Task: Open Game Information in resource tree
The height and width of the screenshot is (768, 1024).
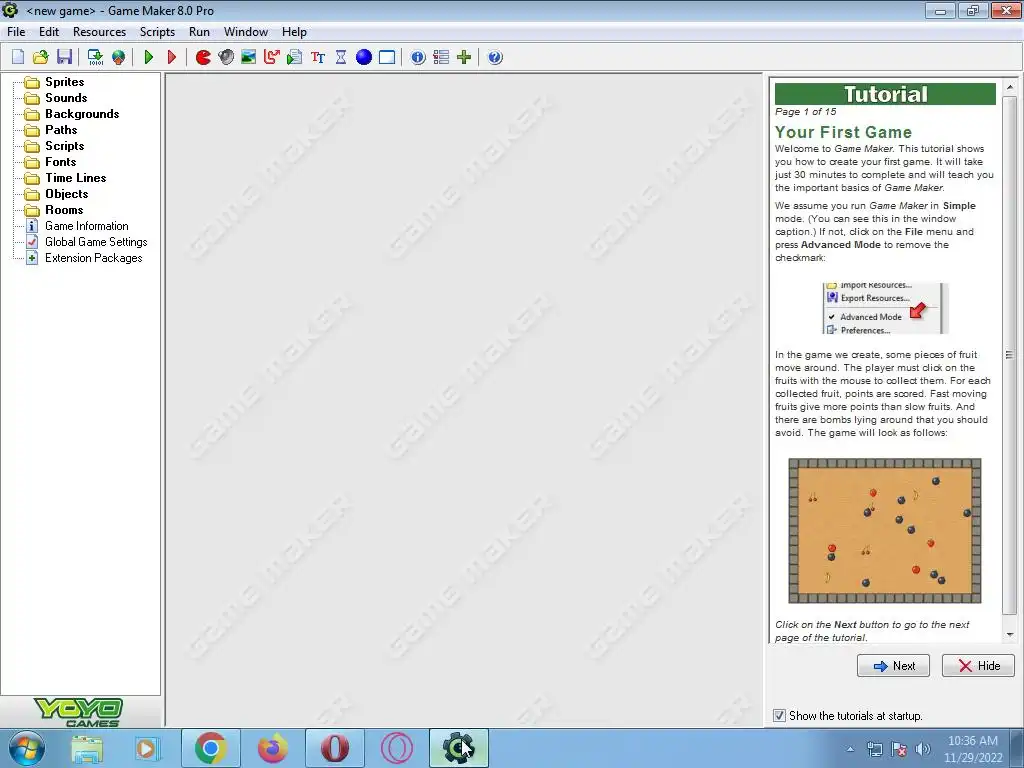Action: coord(77,226)
